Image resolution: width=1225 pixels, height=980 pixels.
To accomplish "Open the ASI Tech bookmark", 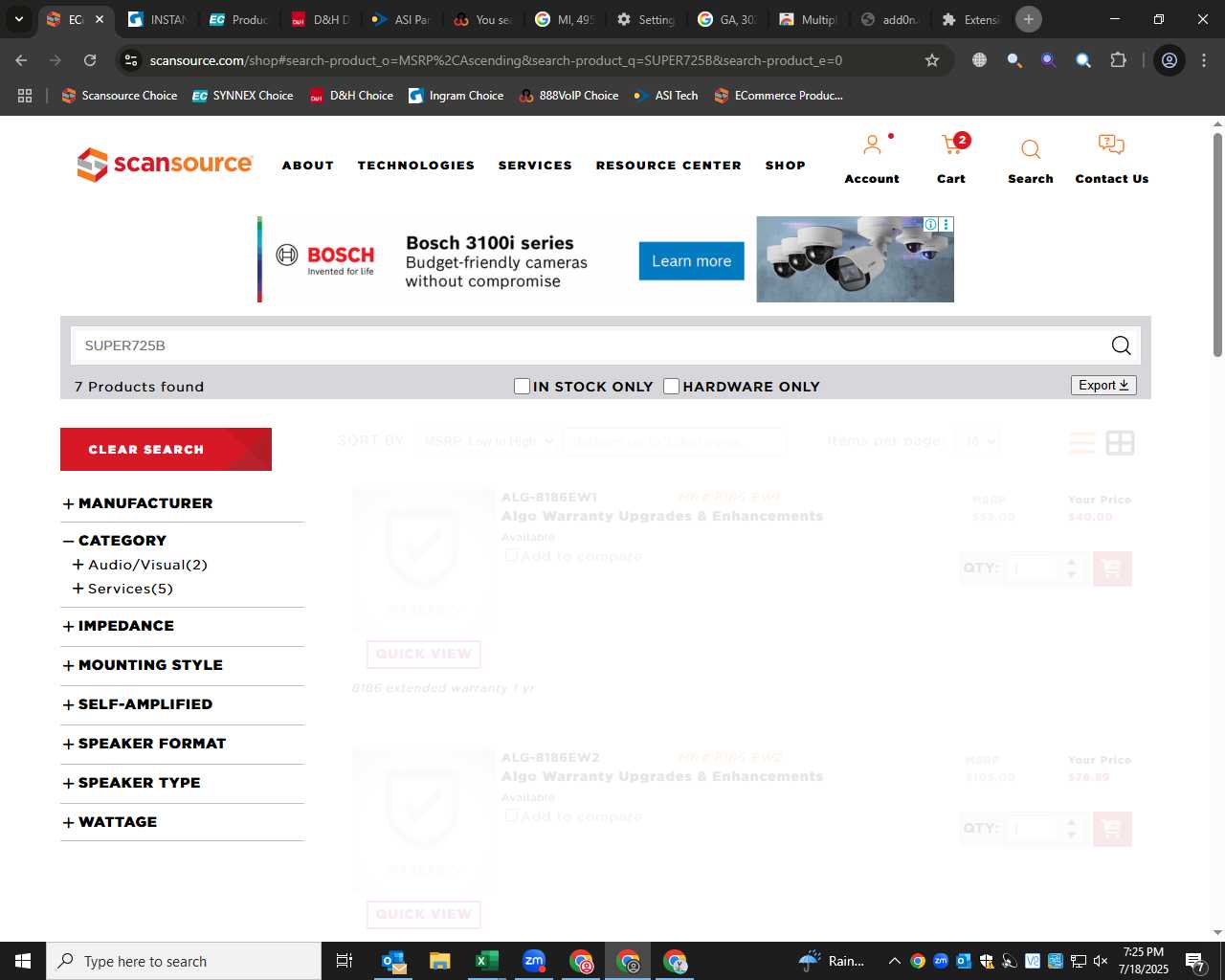I will (666, 96).
